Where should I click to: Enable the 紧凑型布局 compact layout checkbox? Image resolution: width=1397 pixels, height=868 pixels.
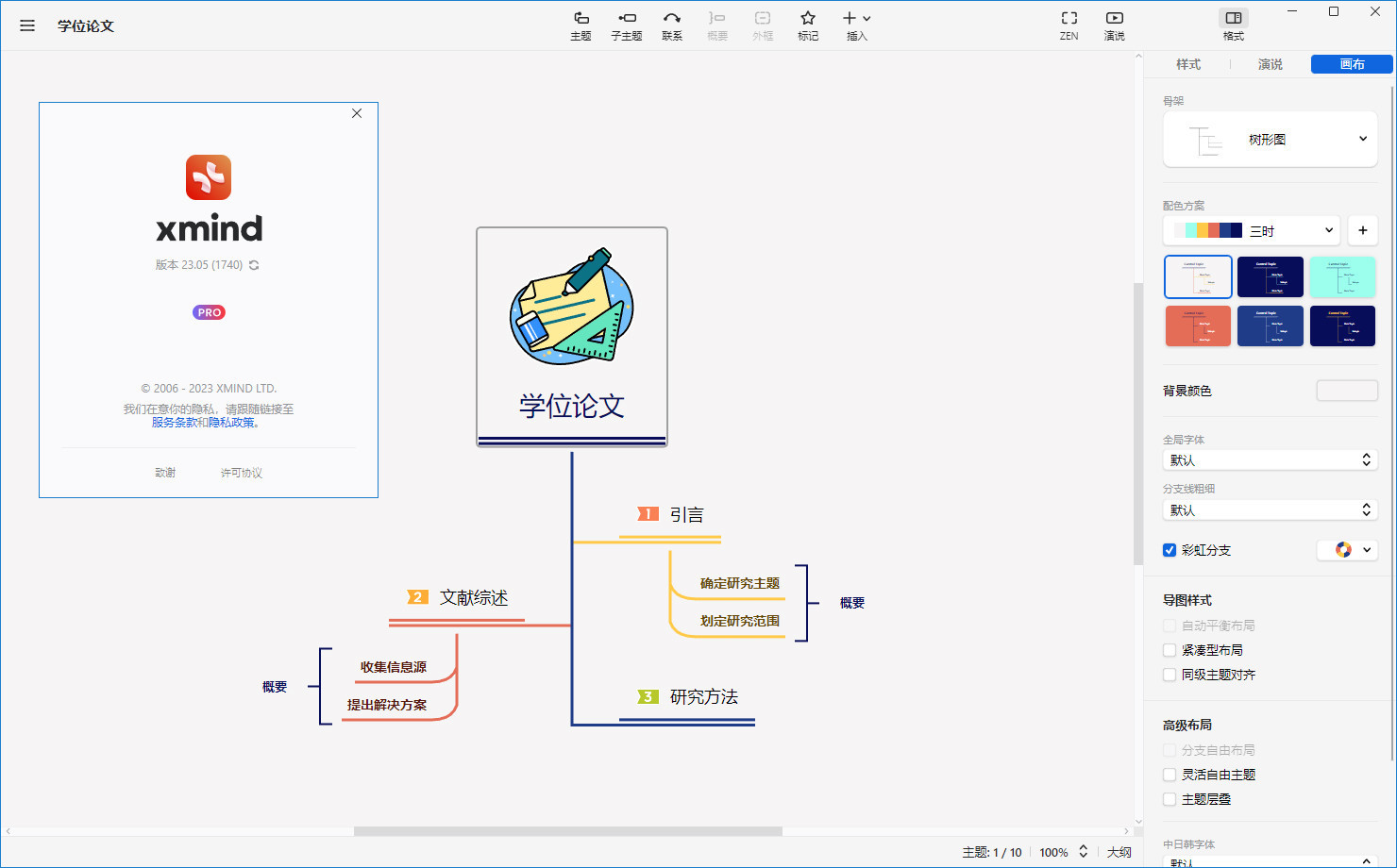coord(1170,650)
